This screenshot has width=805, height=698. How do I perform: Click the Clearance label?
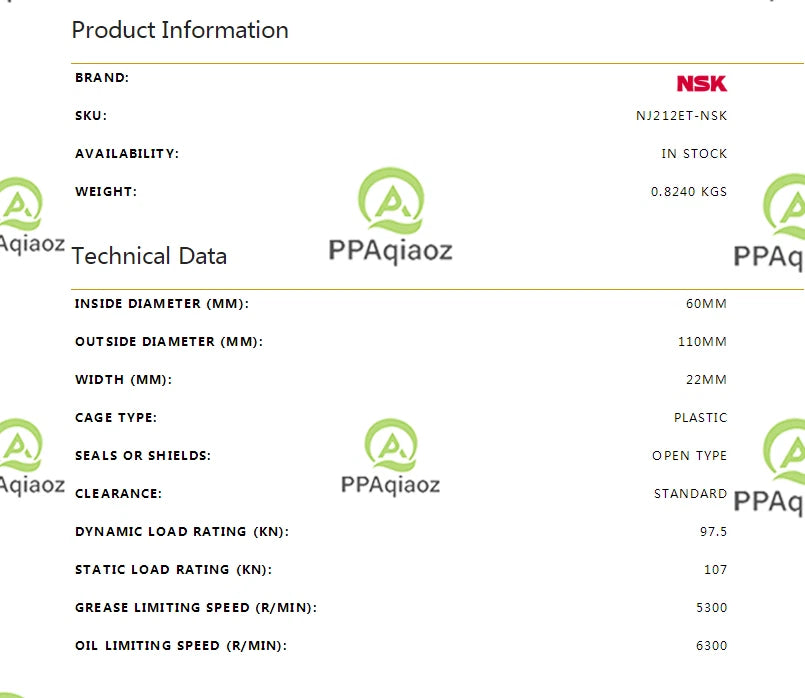coord(118,494)
